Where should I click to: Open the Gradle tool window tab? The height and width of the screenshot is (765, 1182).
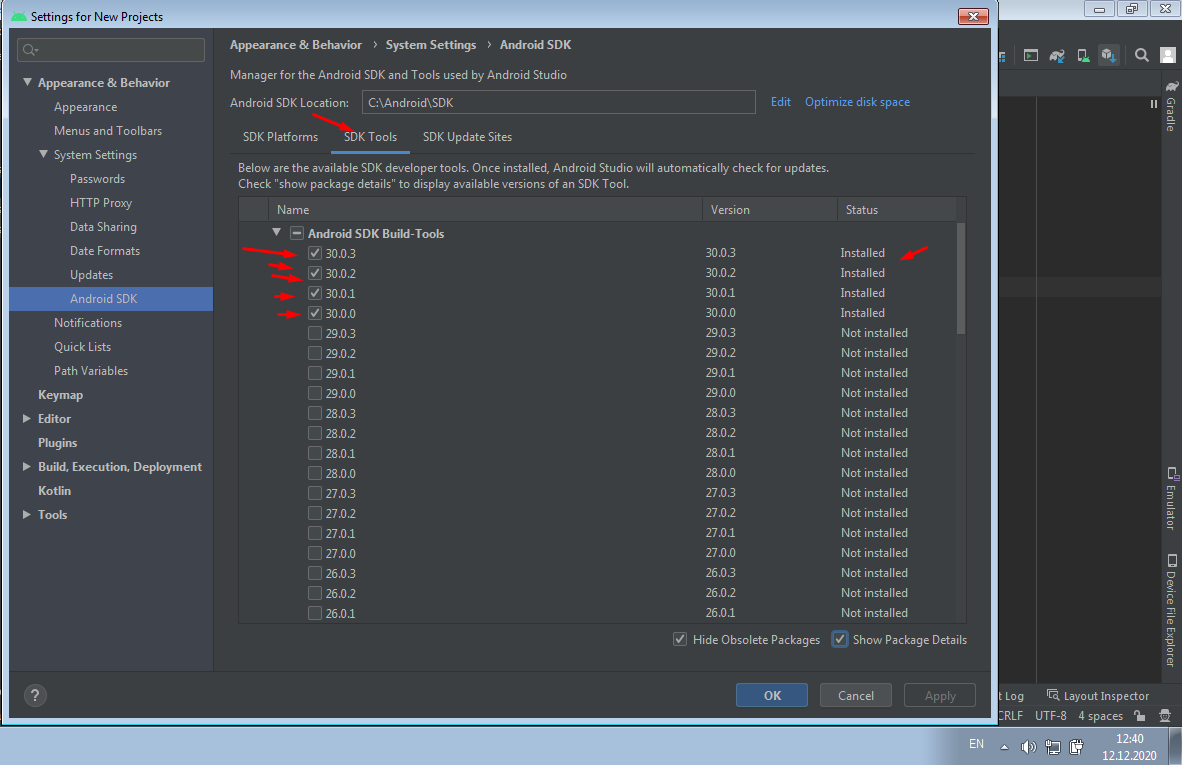(1171, 106)
